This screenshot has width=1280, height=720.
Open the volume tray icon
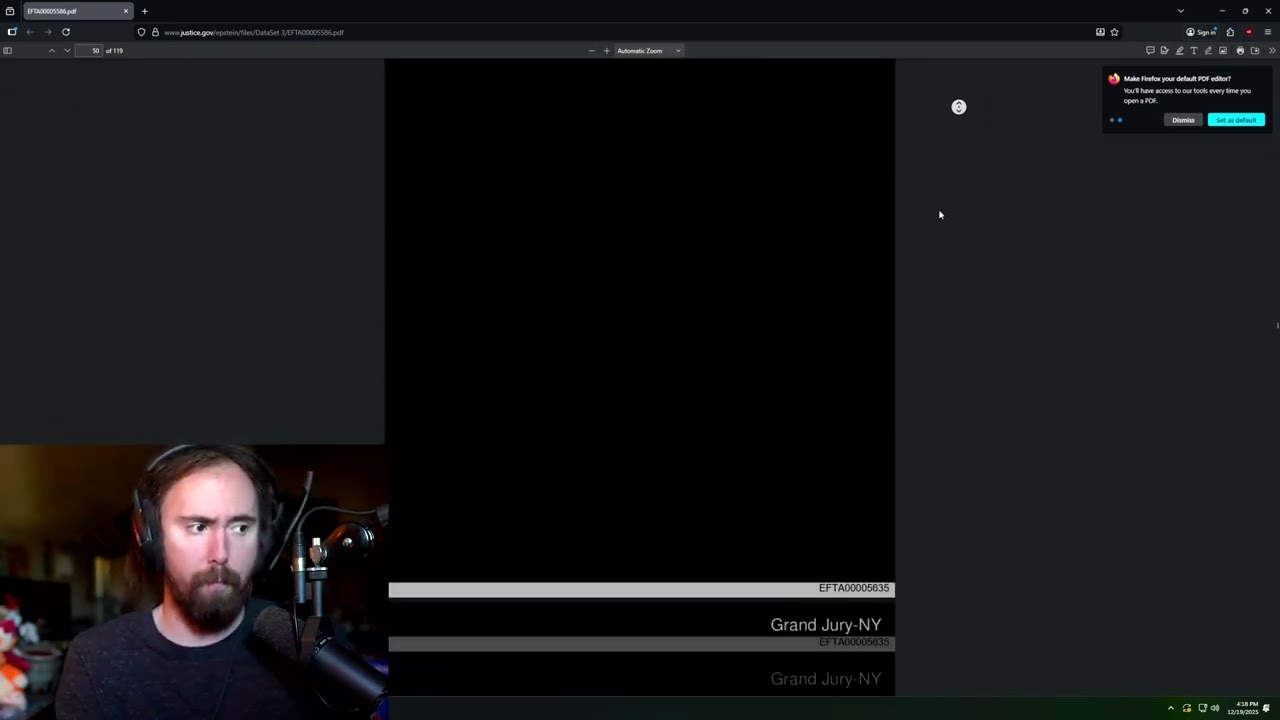coord(1215,708)
